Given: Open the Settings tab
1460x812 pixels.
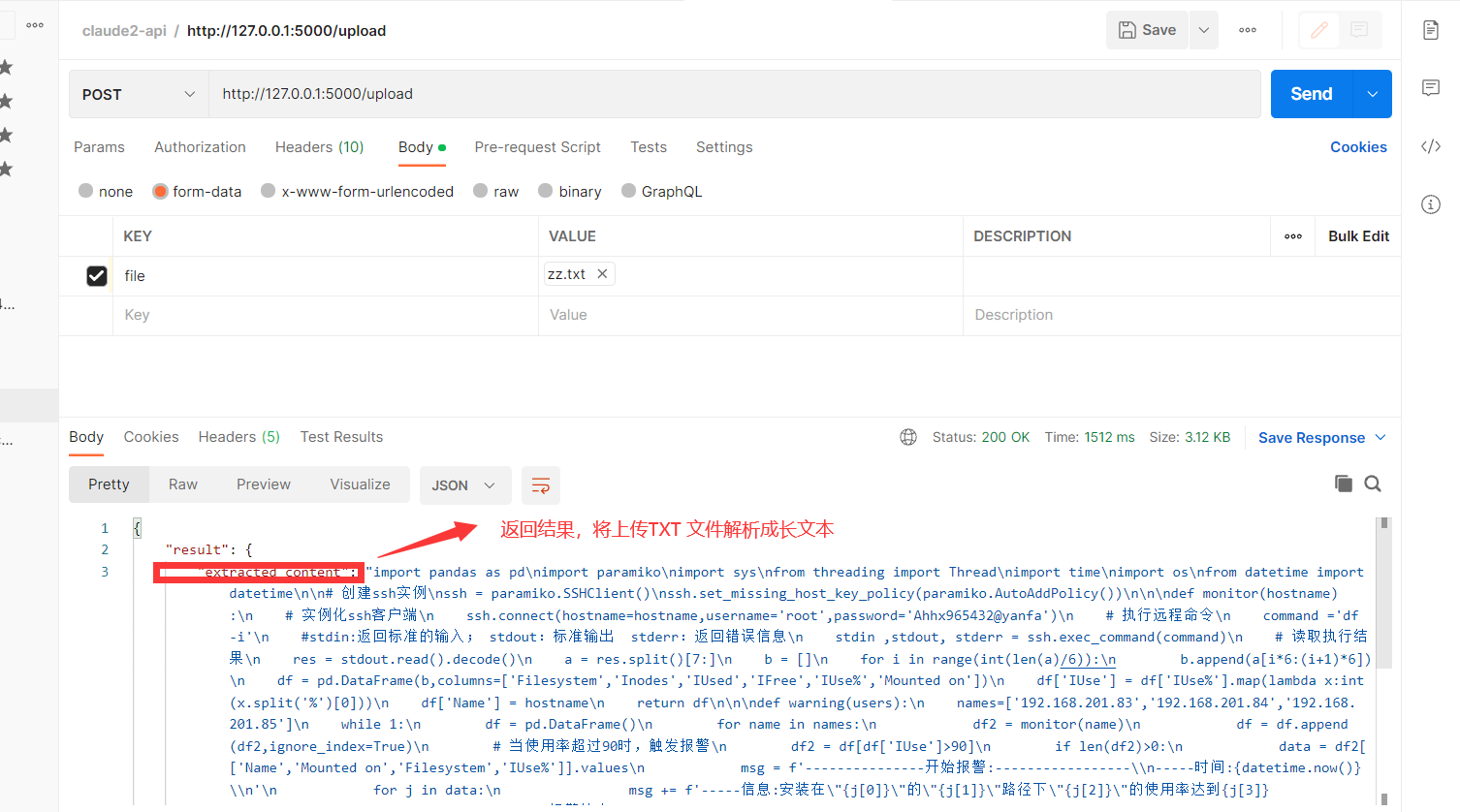Looking at the screenshot, I should [724, 147].
